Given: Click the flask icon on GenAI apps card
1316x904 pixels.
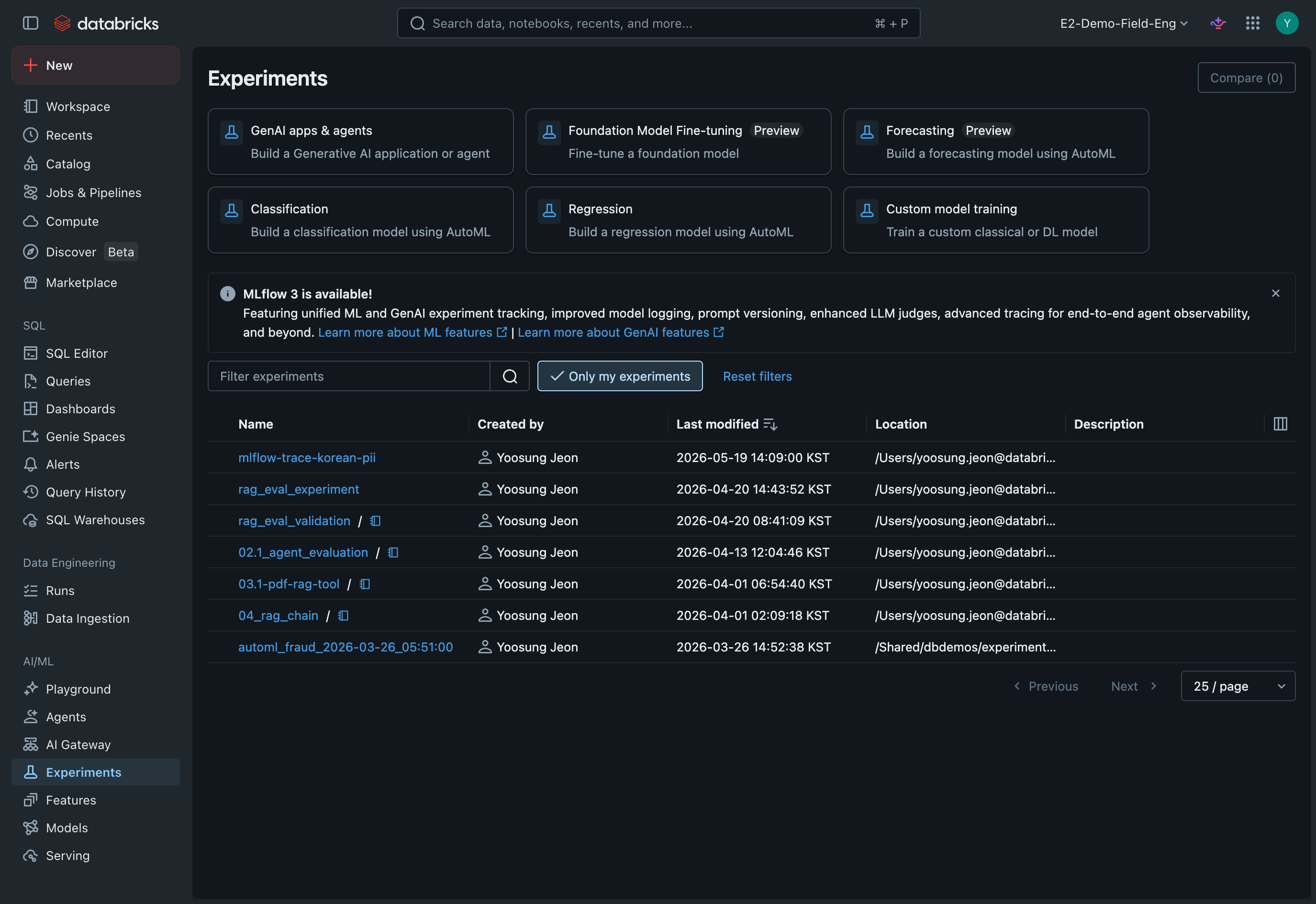Looking at the screenshot, I should (231, 132).
